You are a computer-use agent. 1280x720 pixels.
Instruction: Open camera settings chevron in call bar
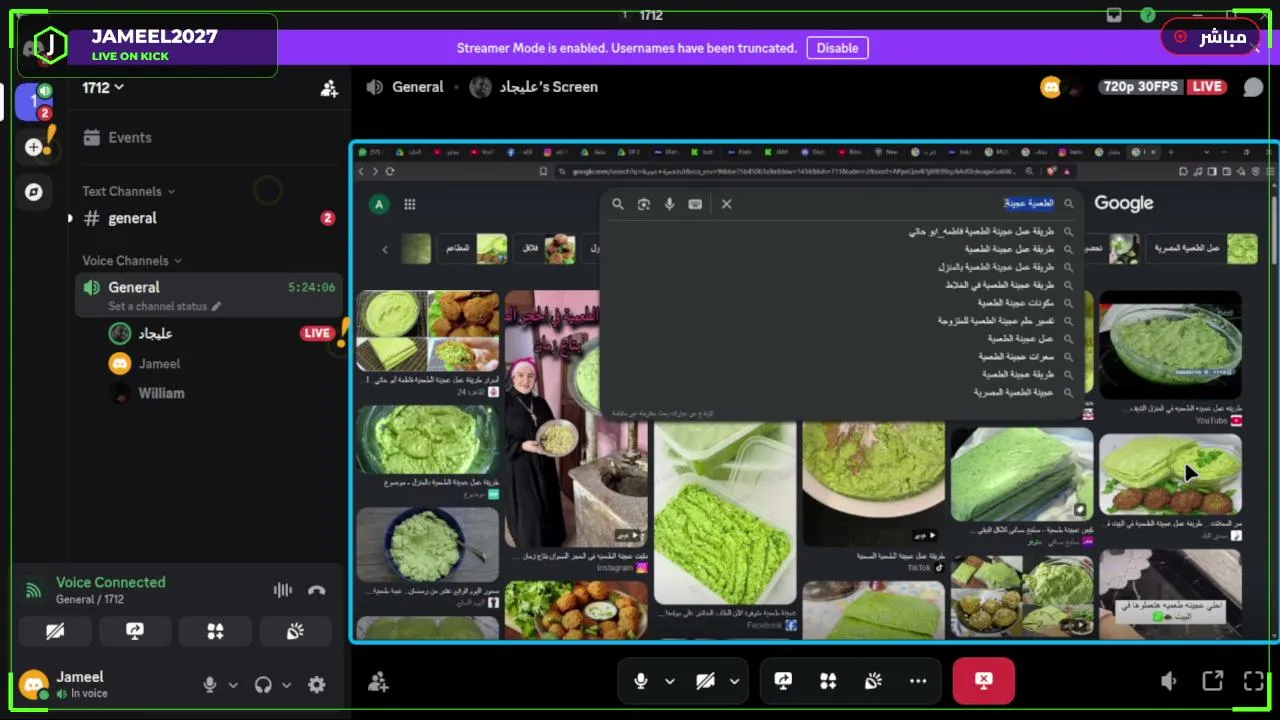(x=734, y=681)
